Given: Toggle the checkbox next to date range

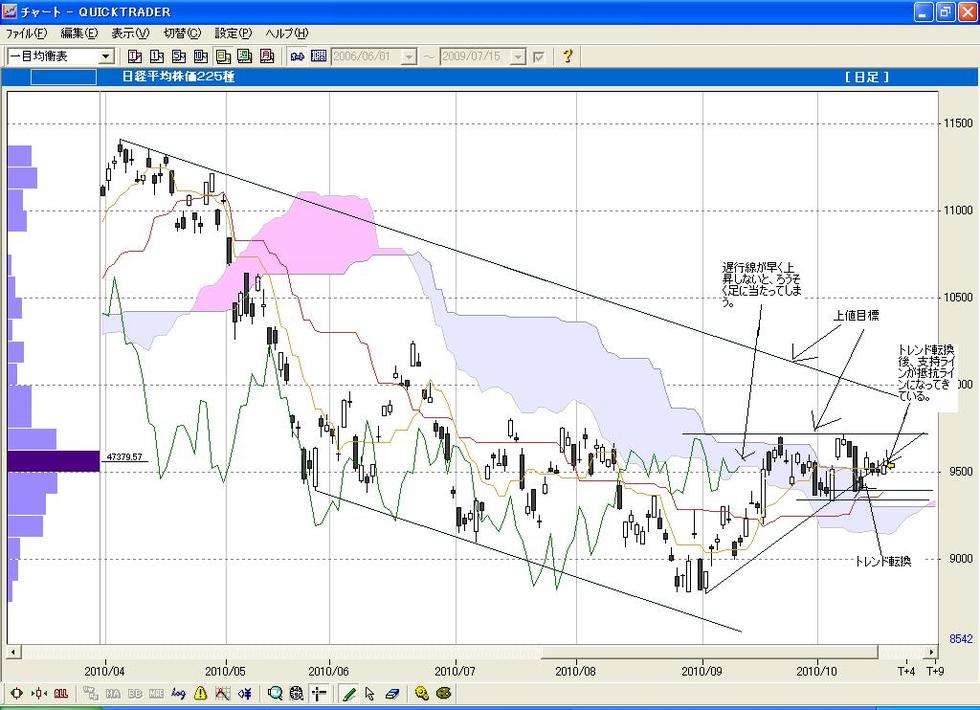Looking at the screenshot, I should point(539,57).
